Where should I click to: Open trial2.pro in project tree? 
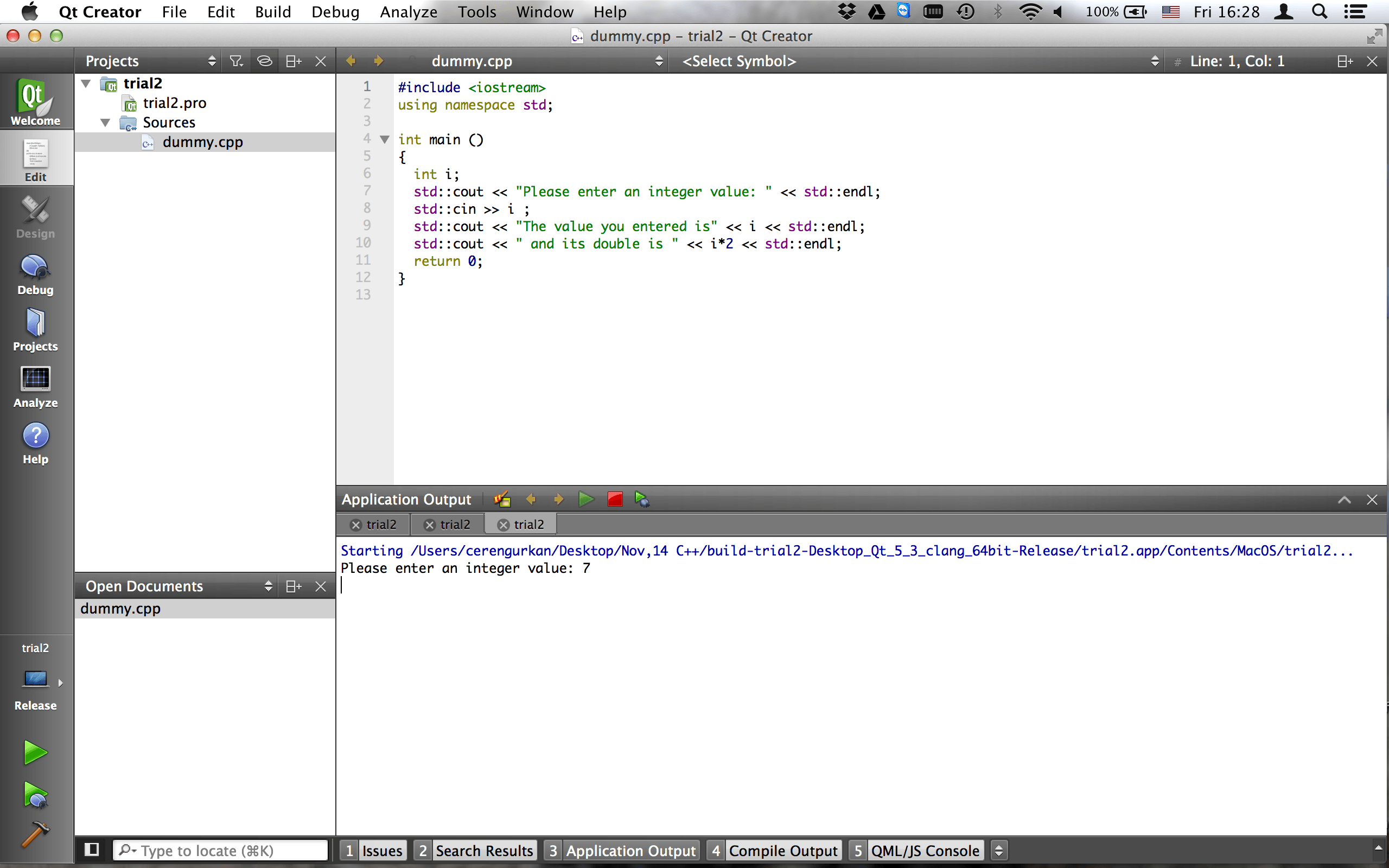coord(174,103)
